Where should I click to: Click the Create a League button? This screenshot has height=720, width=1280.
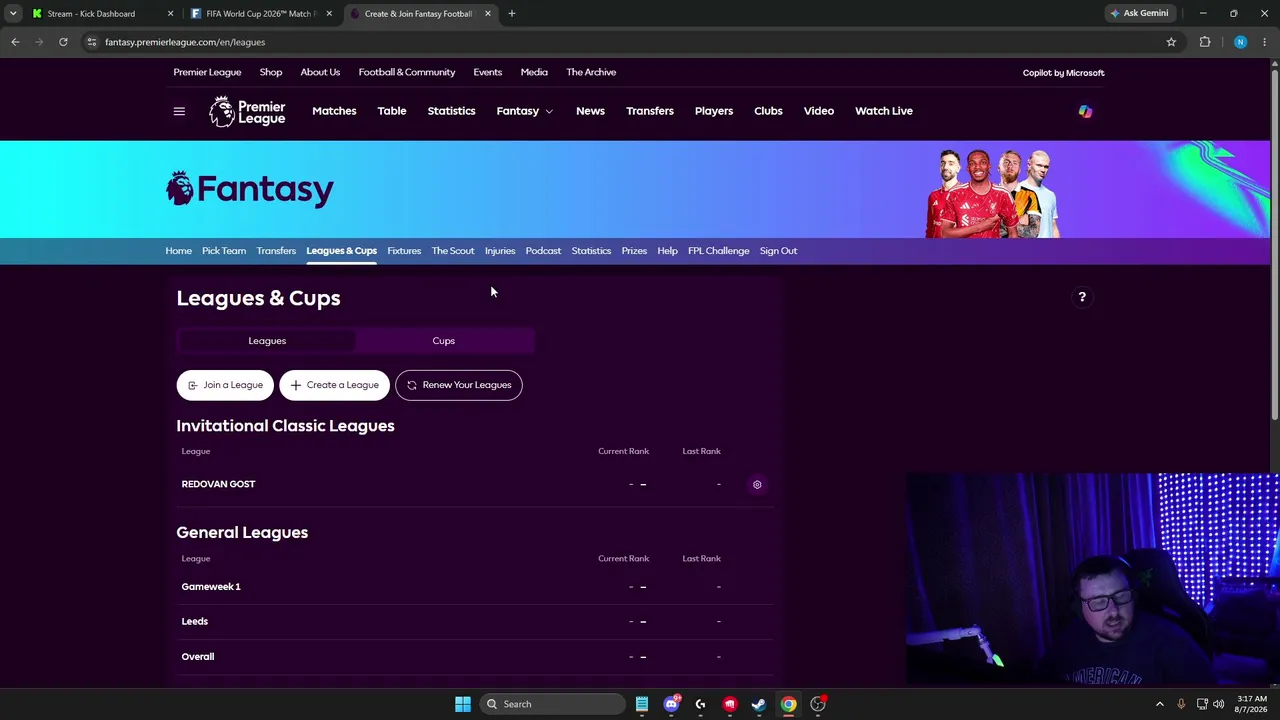point(335,385)
